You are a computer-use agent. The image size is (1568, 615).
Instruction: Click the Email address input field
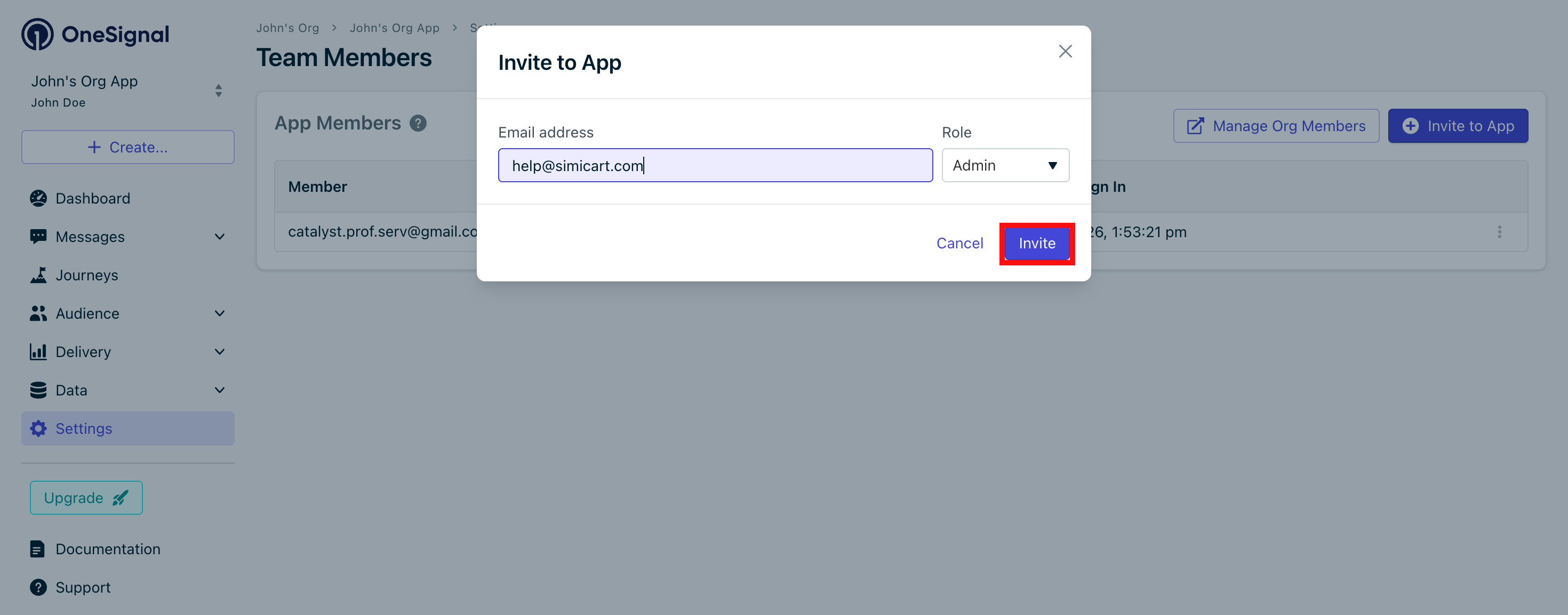coord(715,165)
